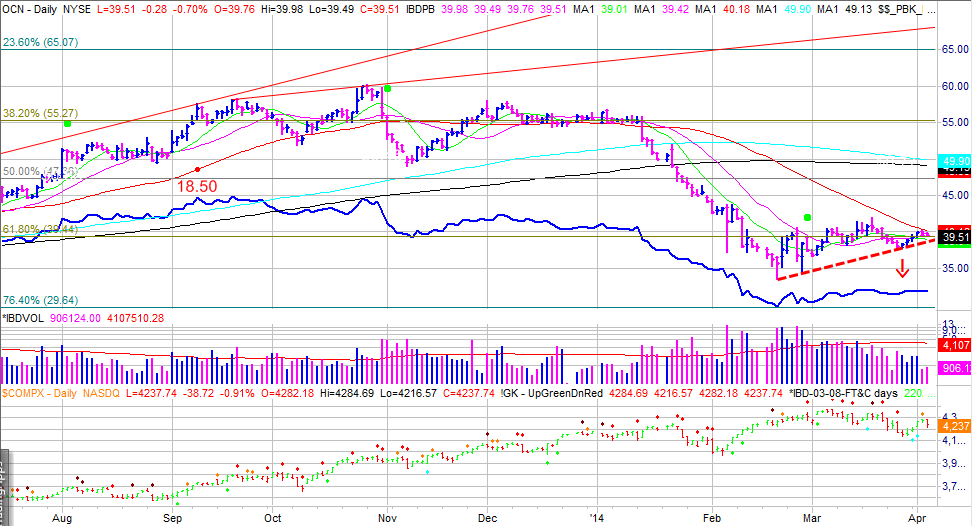
Task: Click the L=4237.74 COMPX last value
Action: point(153,393)
